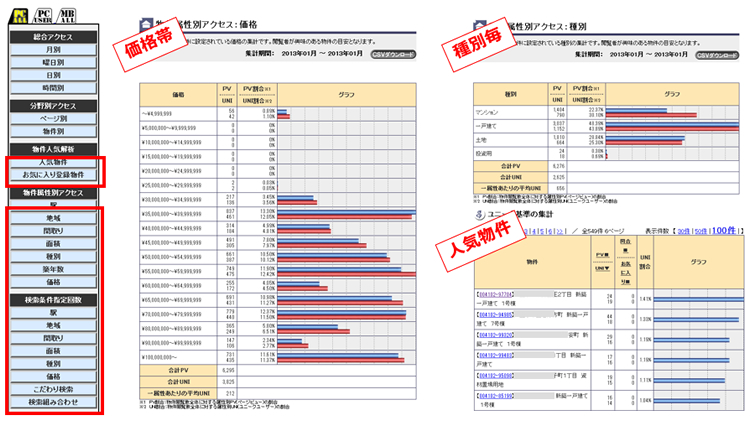Open 時間別 access report

(53, 88)
